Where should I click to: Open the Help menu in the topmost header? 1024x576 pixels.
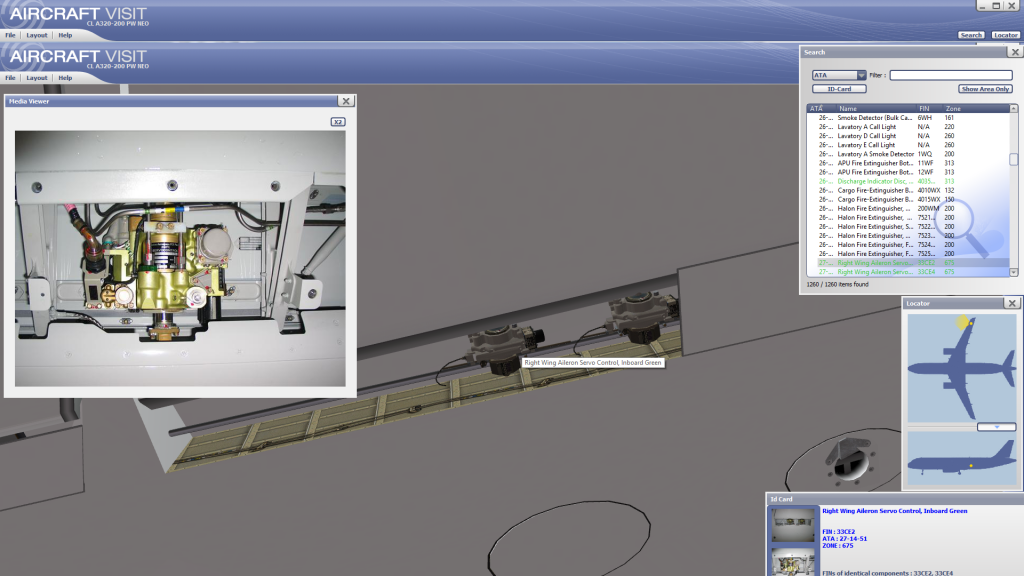click(65, 35)
